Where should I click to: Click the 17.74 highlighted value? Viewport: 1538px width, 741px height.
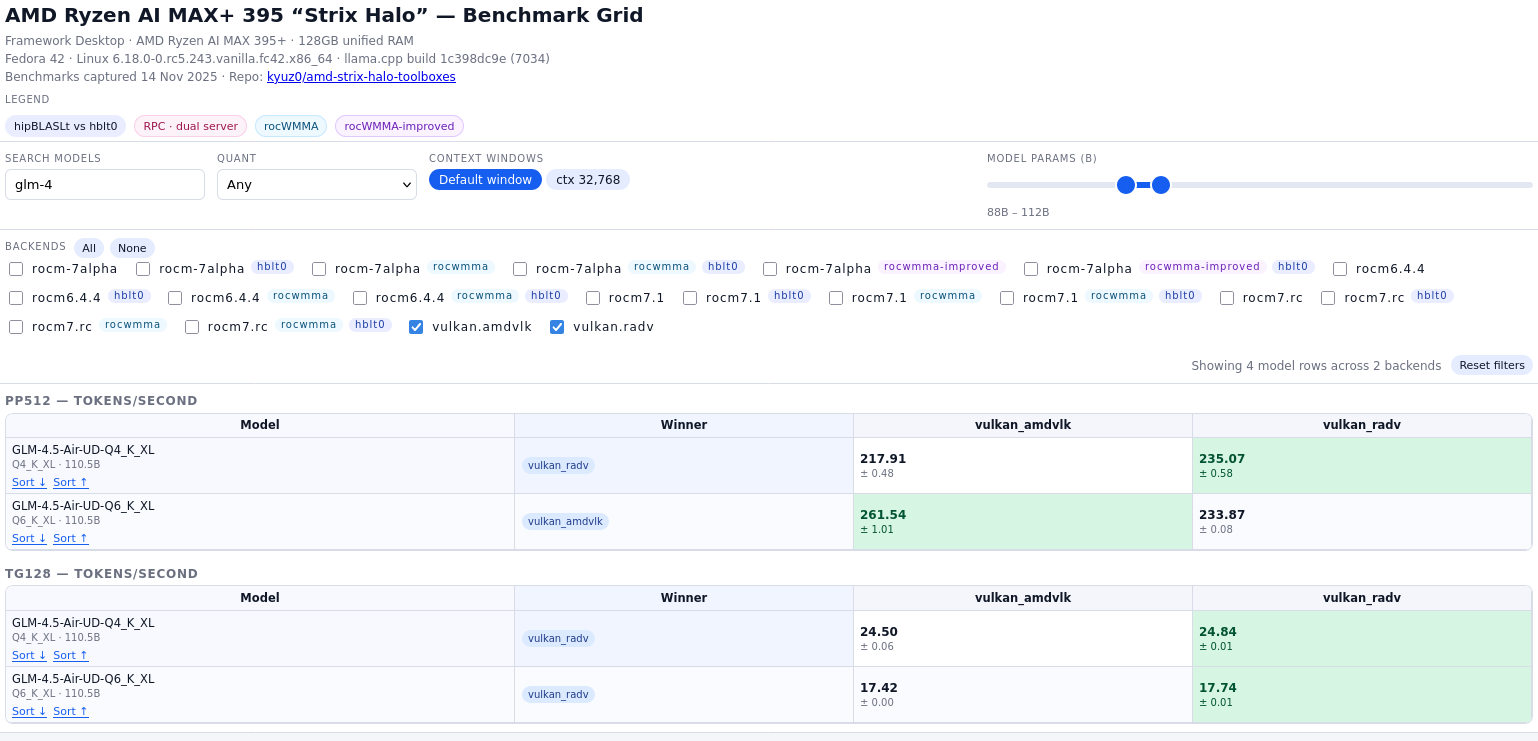point(1218,688)
